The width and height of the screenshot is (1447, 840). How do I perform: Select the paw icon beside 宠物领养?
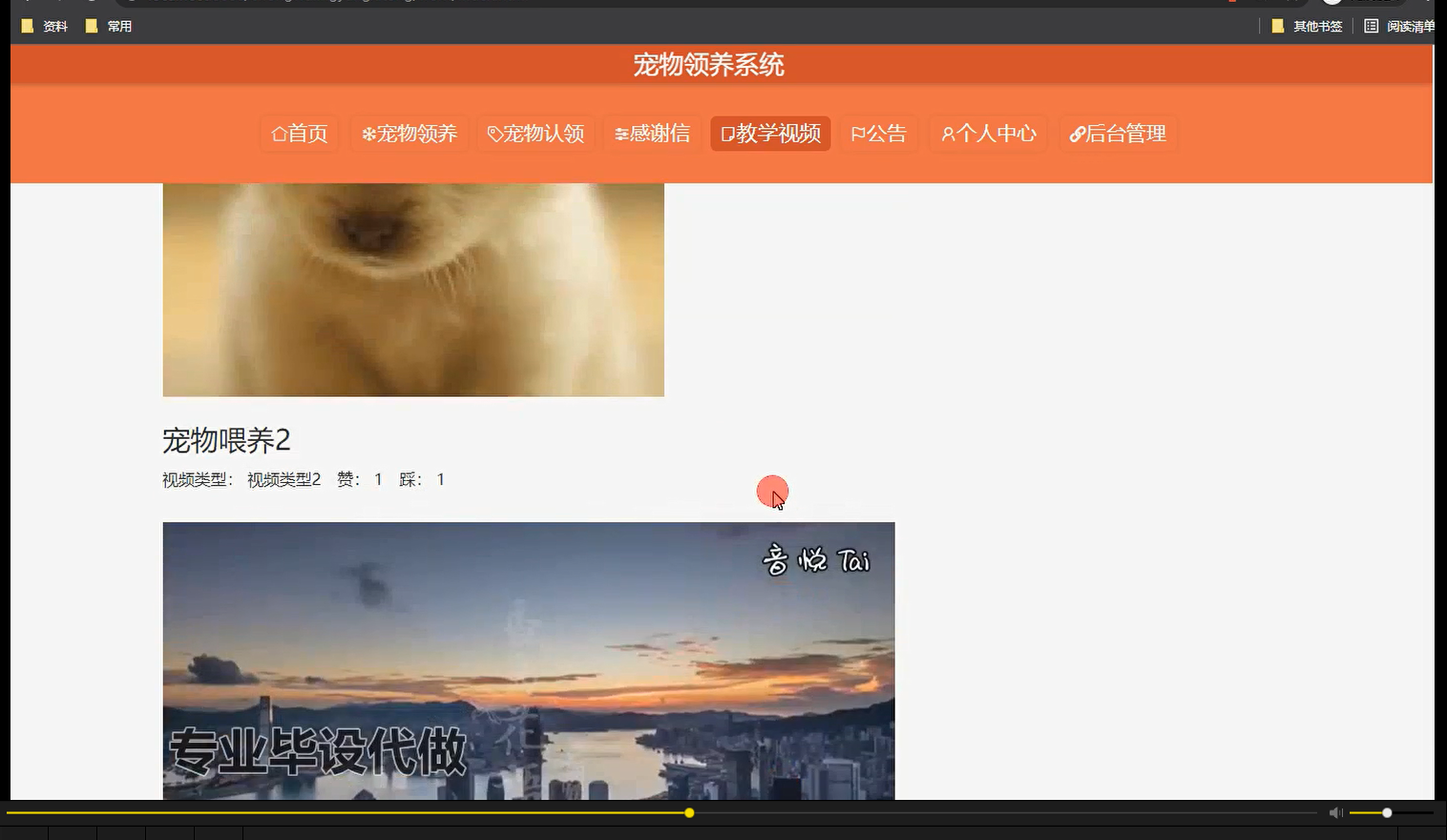coord(370,134)
